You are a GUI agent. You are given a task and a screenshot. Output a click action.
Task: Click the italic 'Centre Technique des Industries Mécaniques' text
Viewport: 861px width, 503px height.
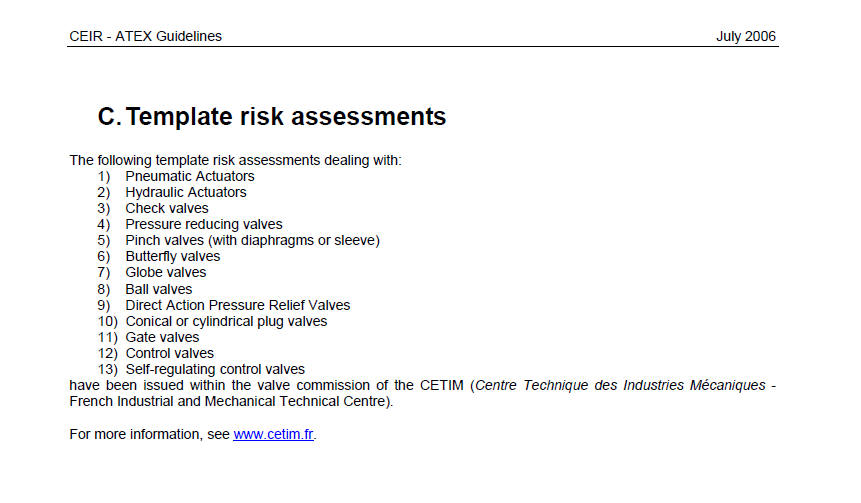point(620,385)
